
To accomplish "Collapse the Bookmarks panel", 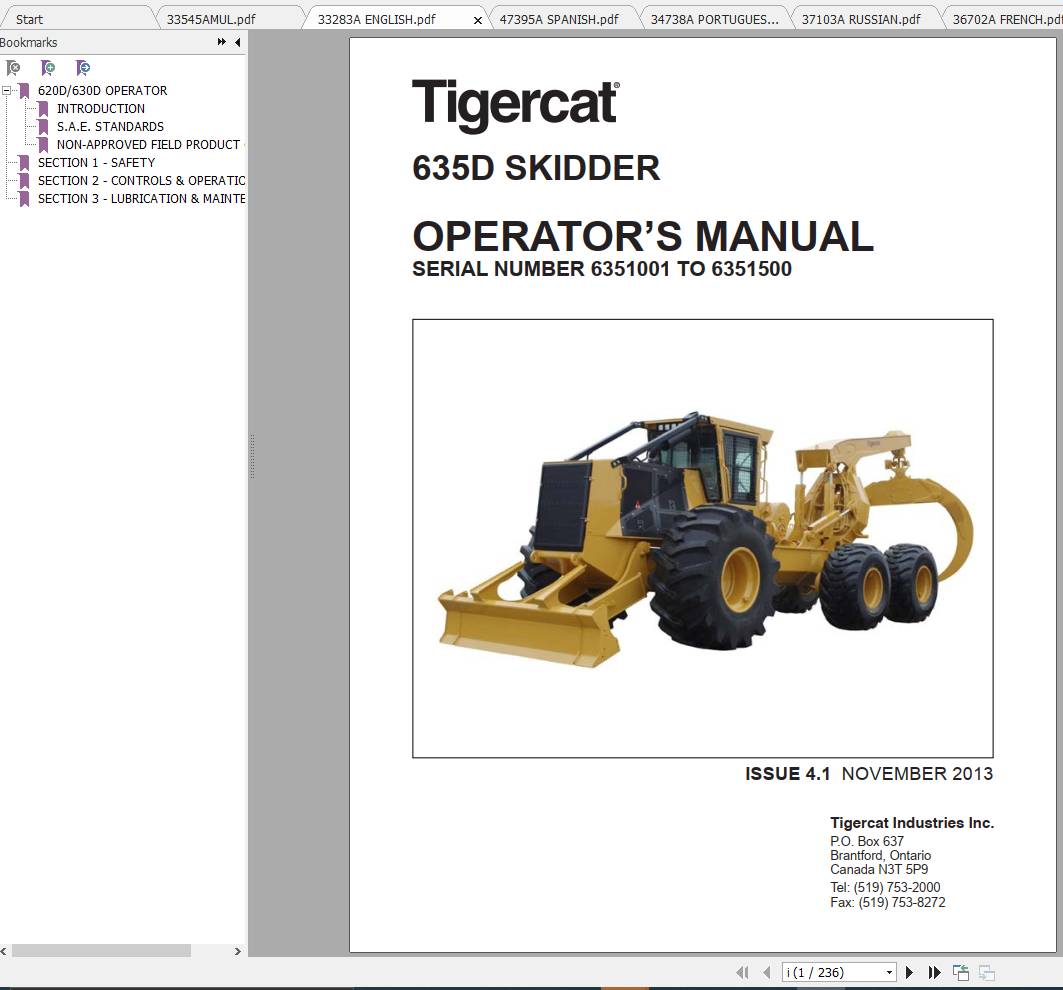I will tap(236, 42).
